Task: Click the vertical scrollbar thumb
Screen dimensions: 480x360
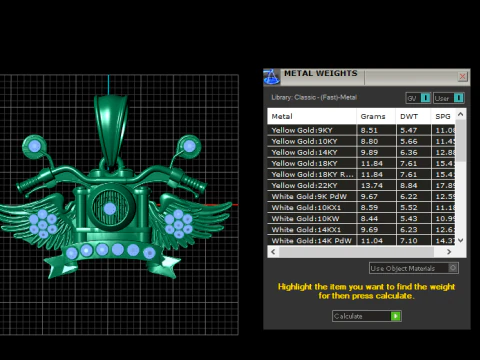Action: (461, 141)
